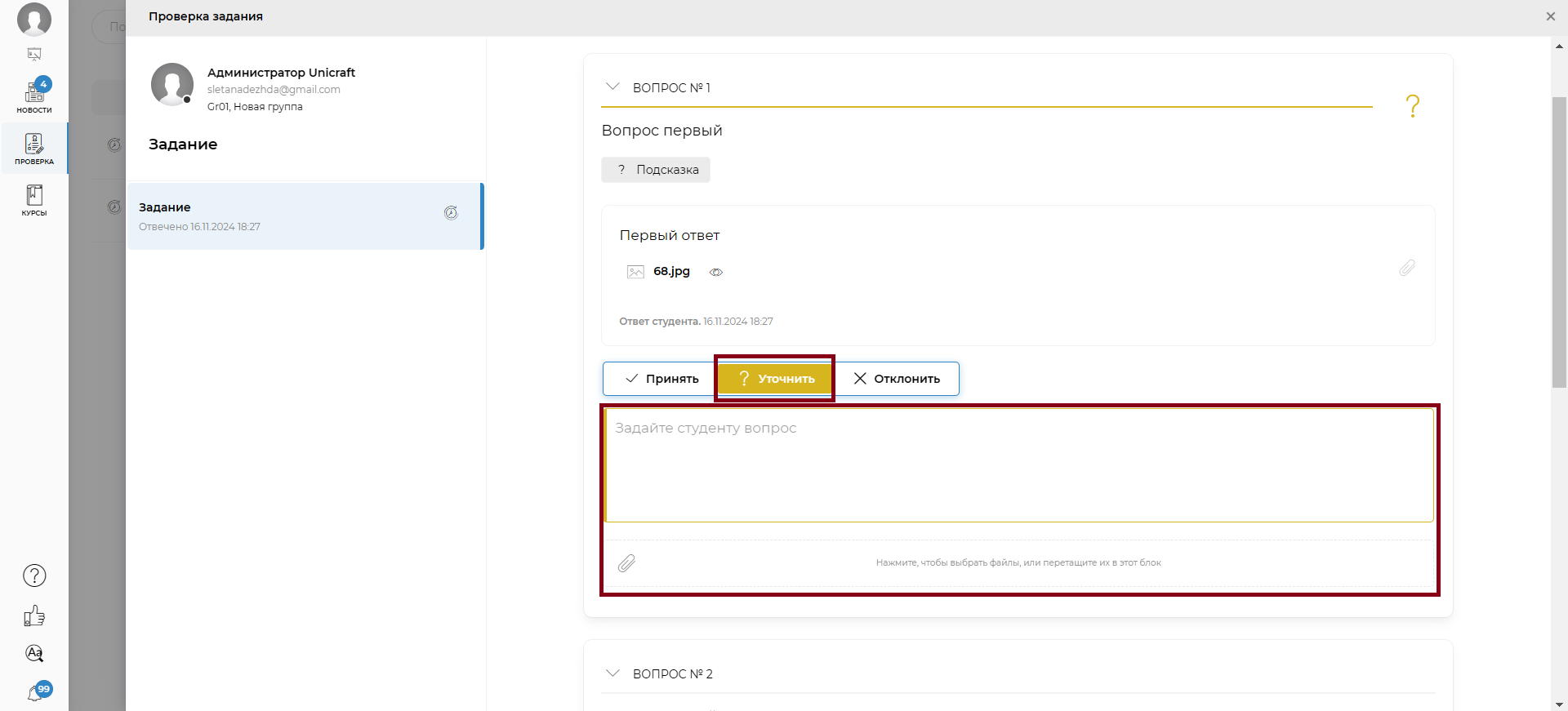Viewport: 1568px width, 711px height.
Task: Click the 'Отвечено 16.11.2024 18:27' text
Action: pos(199,227)
